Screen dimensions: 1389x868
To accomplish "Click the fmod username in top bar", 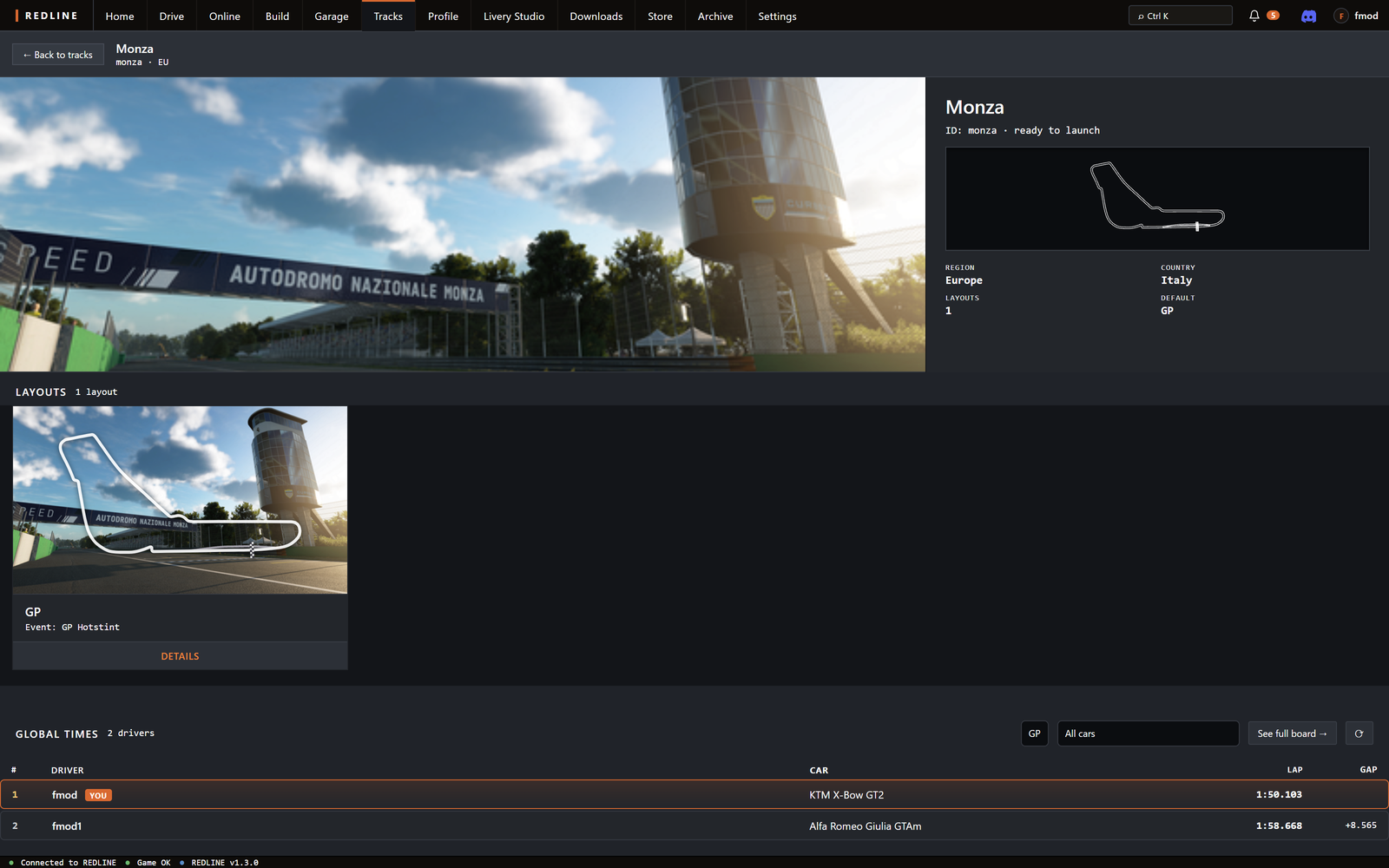I will 1366,16.
